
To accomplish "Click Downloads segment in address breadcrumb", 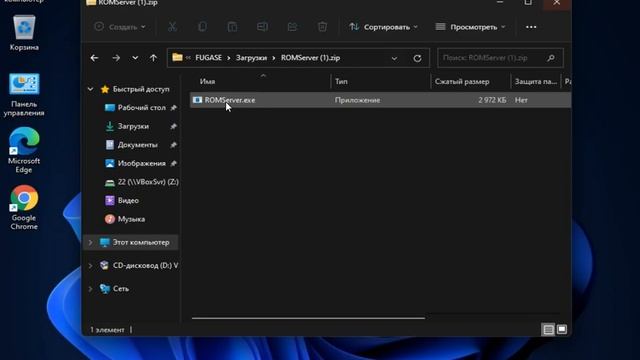I will coord(251,58).
